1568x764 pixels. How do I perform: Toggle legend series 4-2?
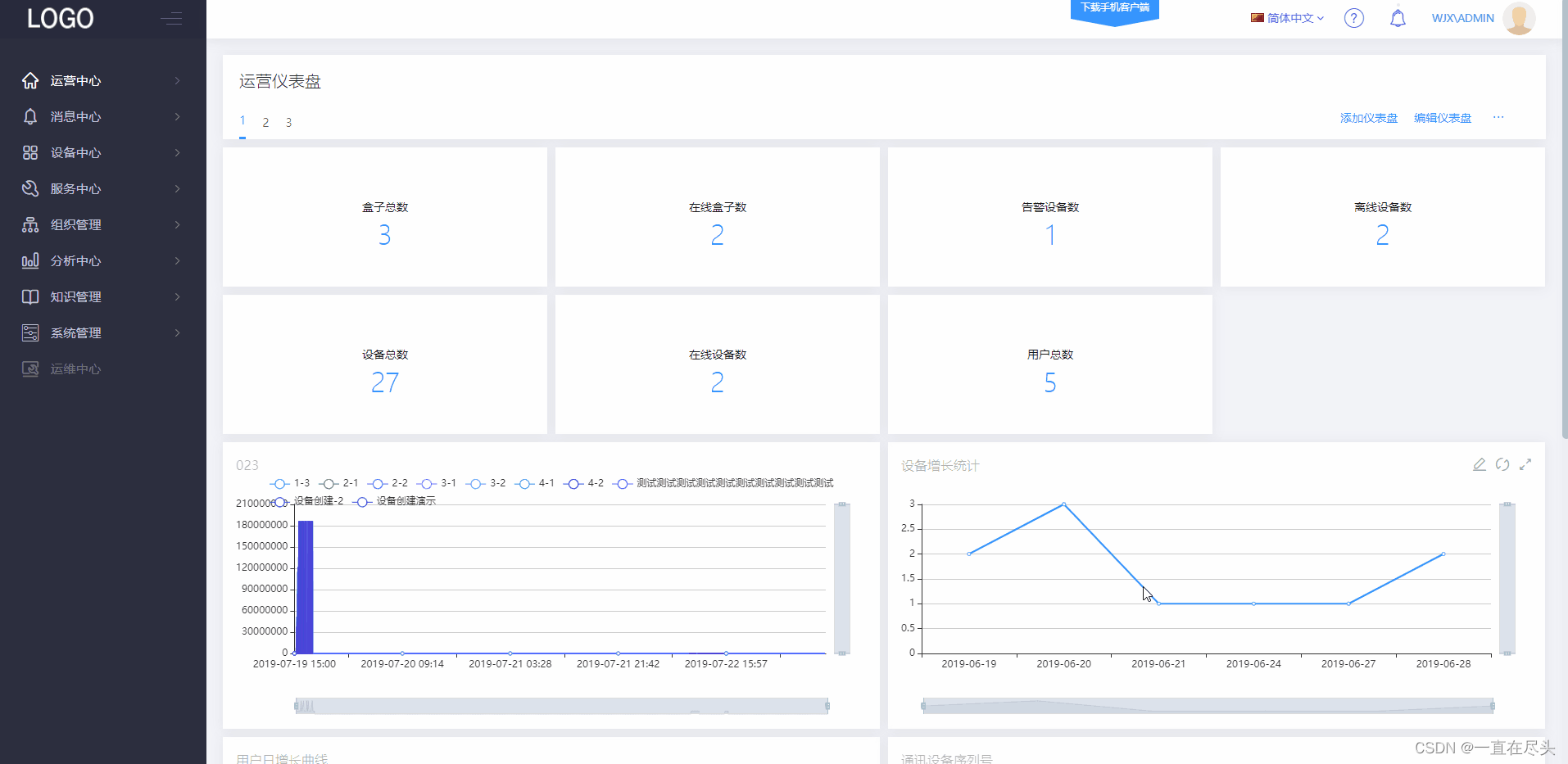(x=584, y=483)
